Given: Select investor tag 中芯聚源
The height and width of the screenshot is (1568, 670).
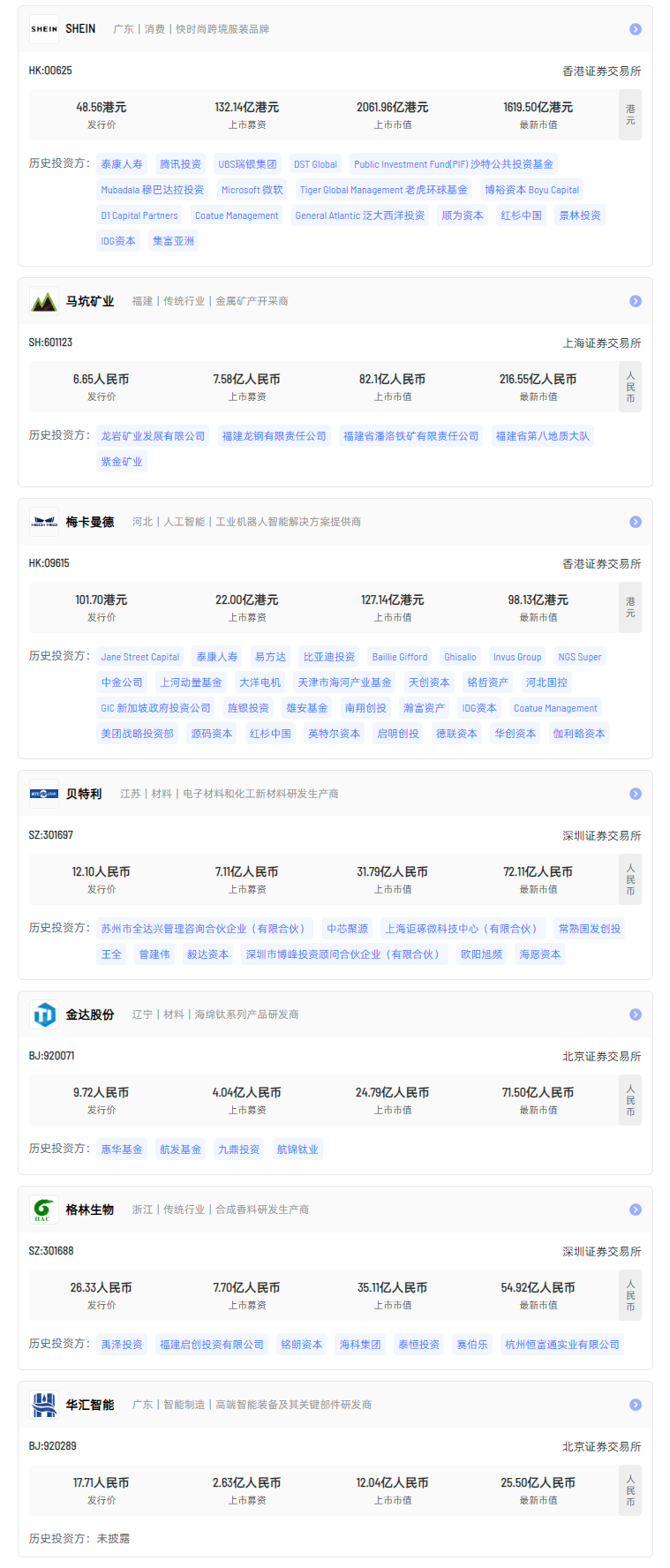Looking at the screenshot, I should [348, 929].
